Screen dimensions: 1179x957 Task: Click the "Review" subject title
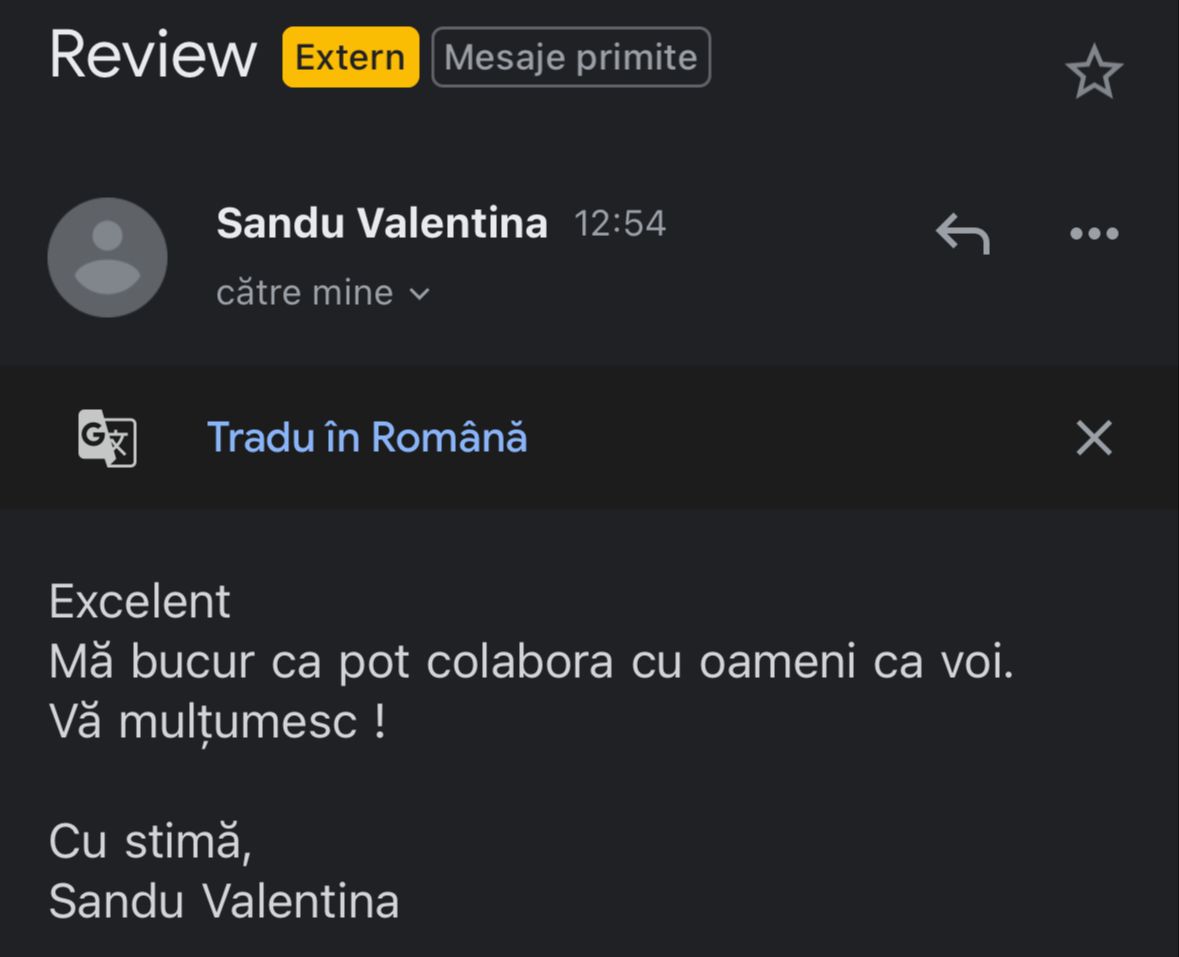[153, 55]
